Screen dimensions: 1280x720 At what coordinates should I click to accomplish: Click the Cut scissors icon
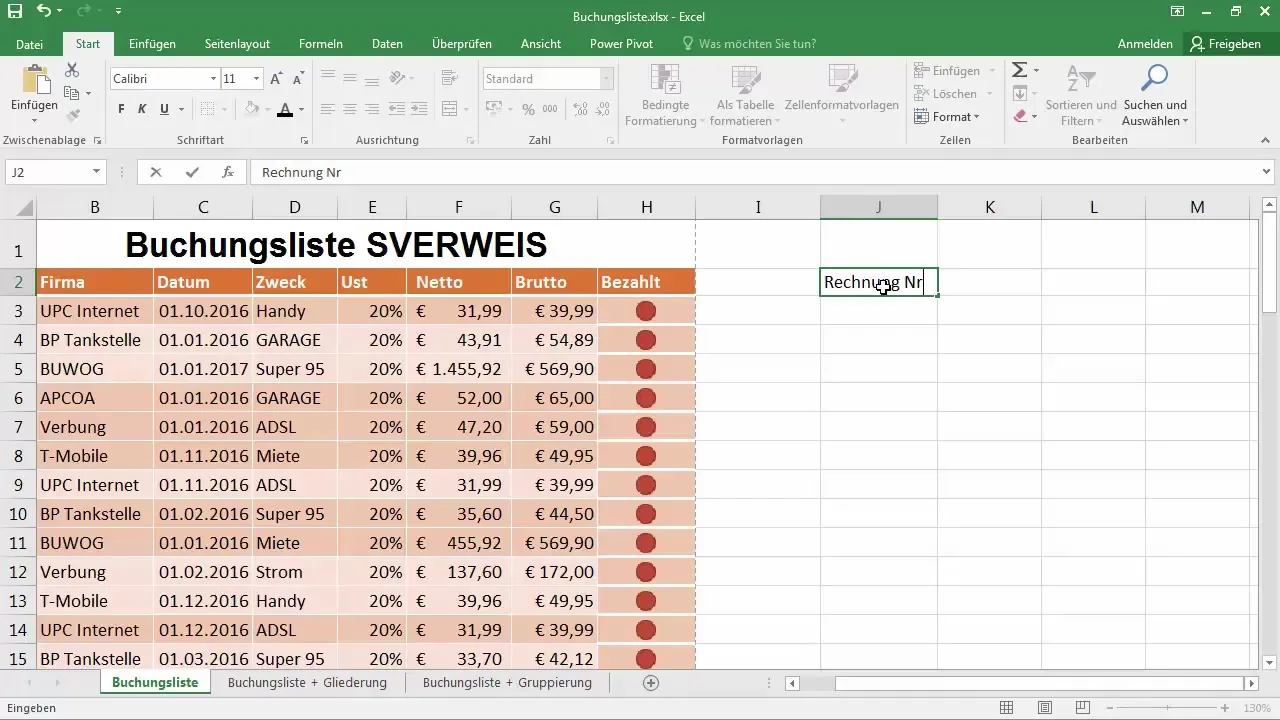(x=72, y=70)
